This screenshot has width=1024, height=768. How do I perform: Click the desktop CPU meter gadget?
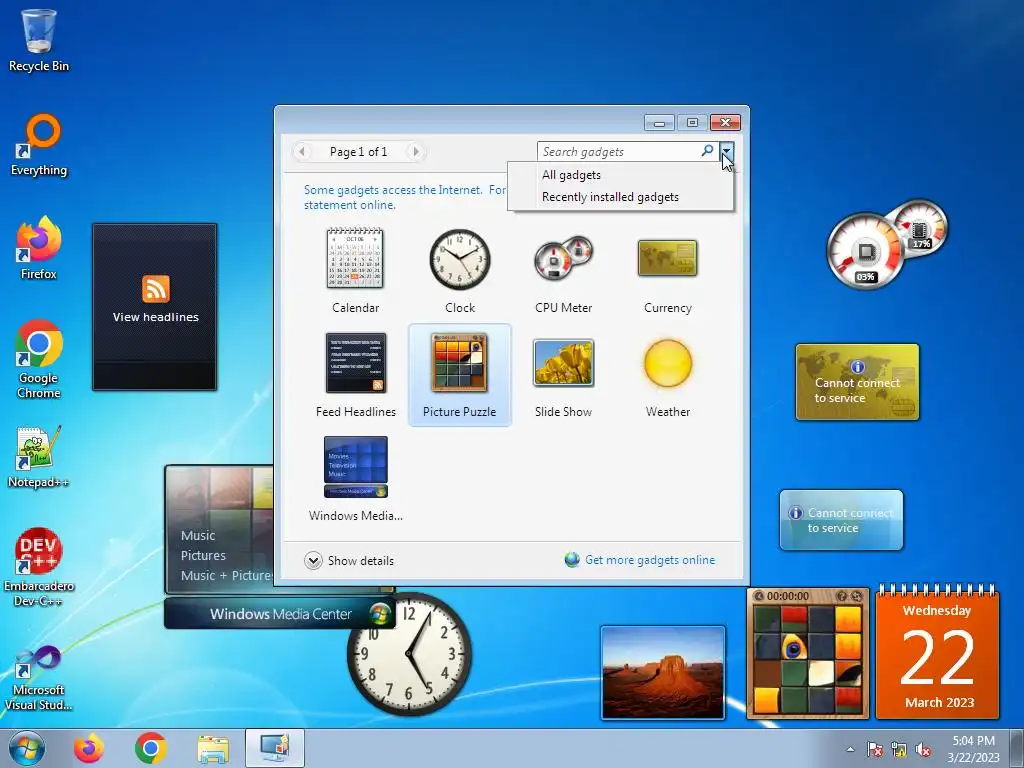coord(886,244)
